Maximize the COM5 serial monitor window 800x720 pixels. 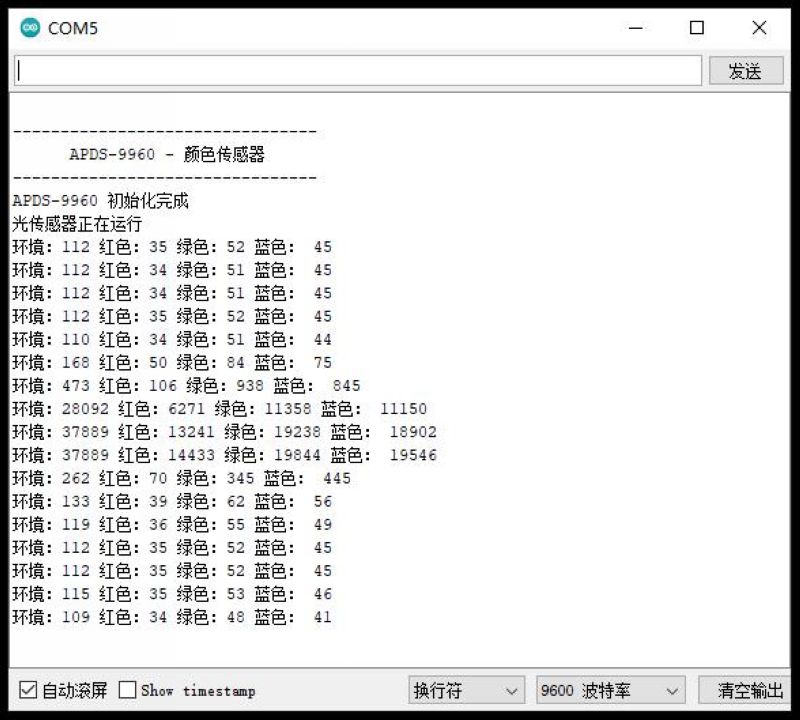pos(697,28)
